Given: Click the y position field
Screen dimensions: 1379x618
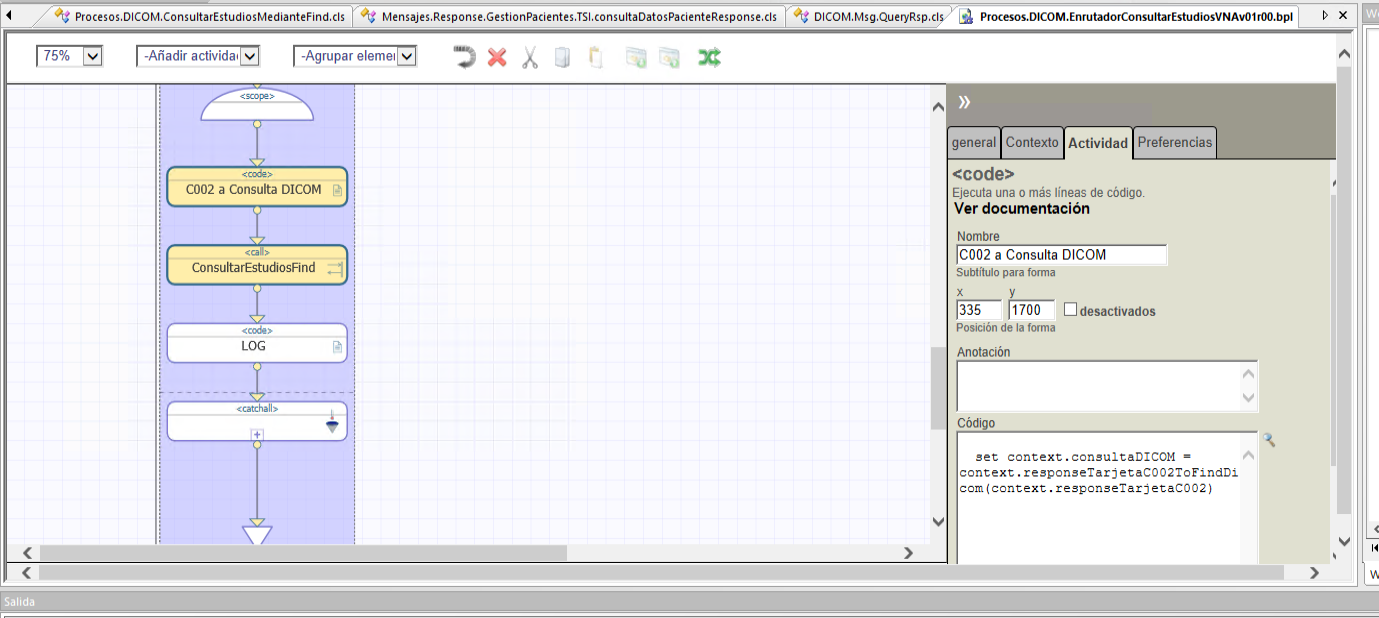Looking at the screenshot, I should coord(1032,310).
